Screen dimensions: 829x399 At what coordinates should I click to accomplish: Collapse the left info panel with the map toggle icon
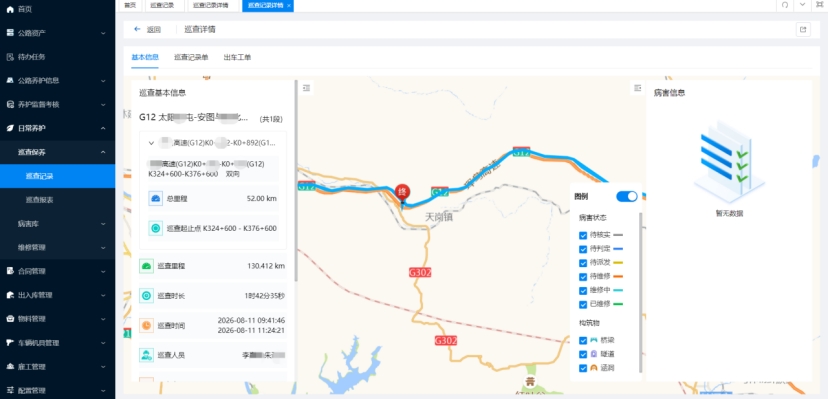tap(306, 88)
